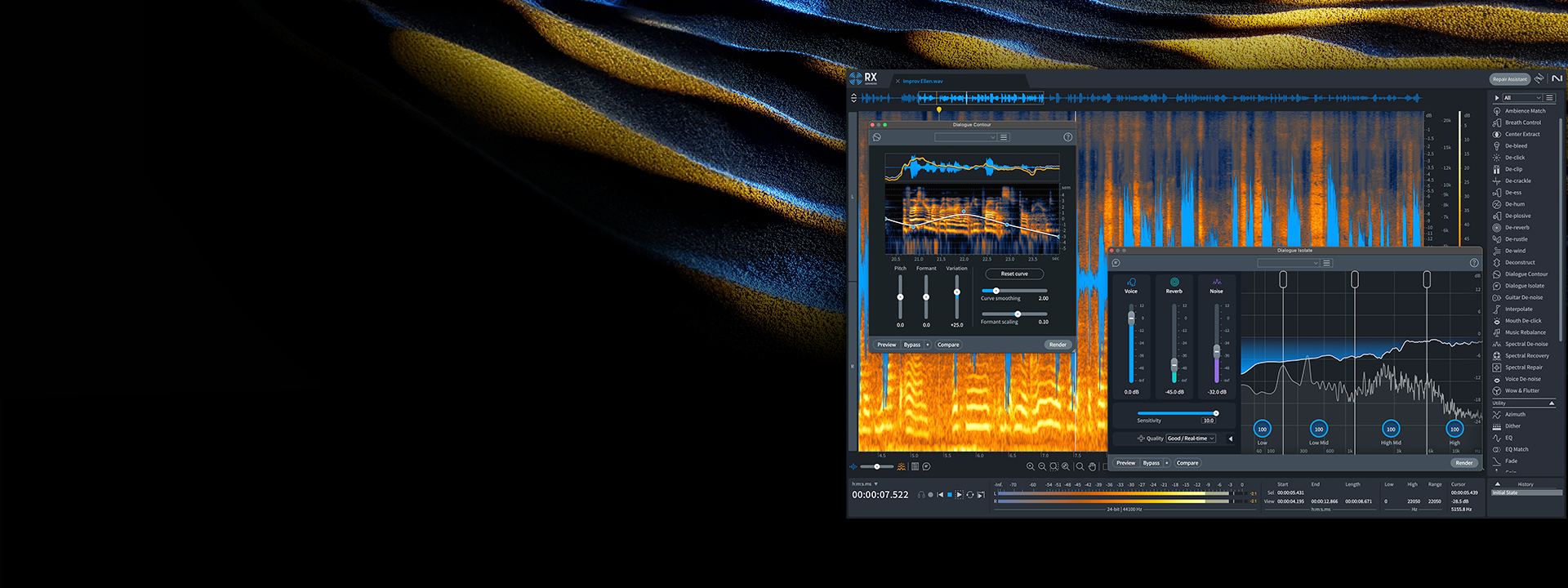Collapse the Utility section in module list
This screenshot has height=588, width=1568.
(1551, 403)
